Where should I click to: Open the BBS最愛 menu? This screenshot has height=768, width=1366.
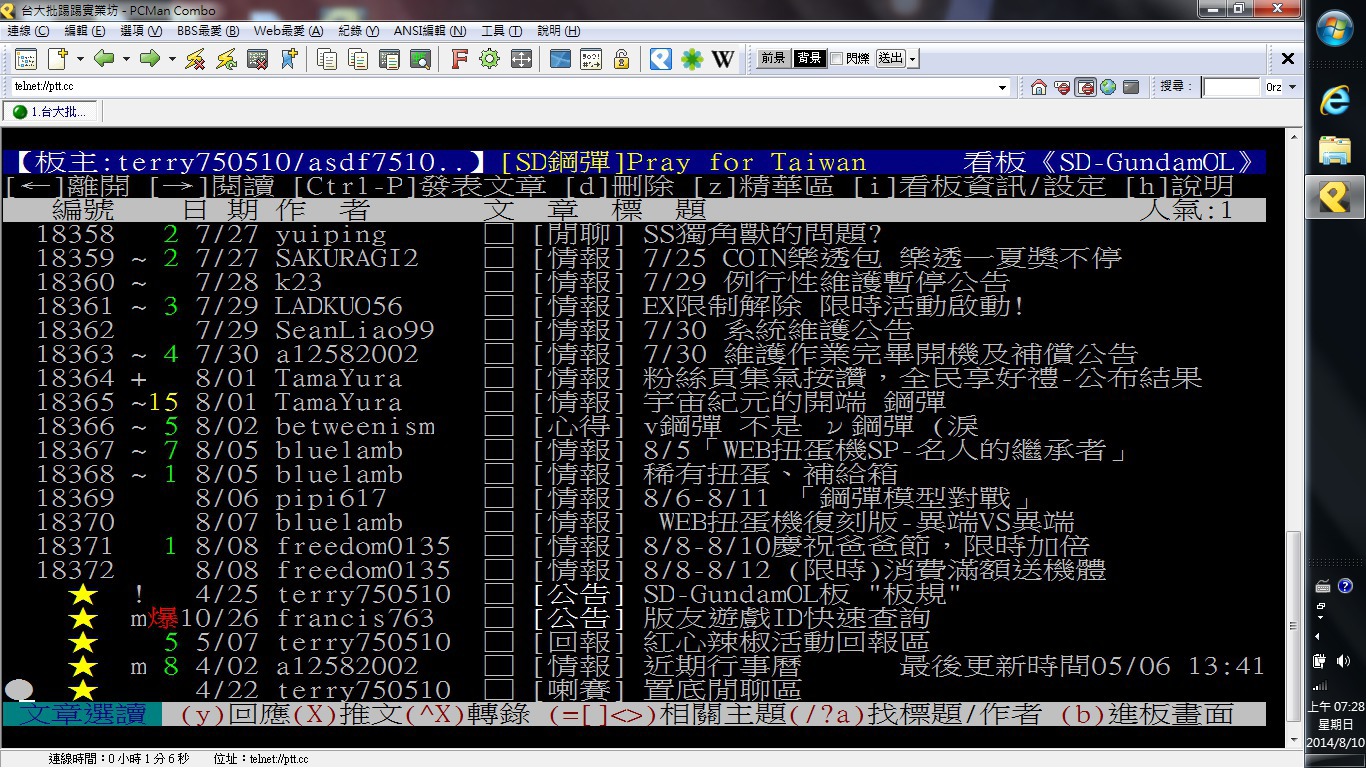(208, 31)
